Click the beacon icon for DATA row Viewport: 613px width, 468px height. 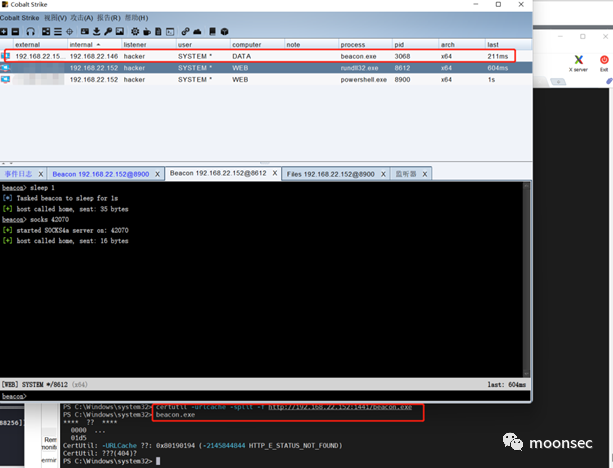point(5,56)
